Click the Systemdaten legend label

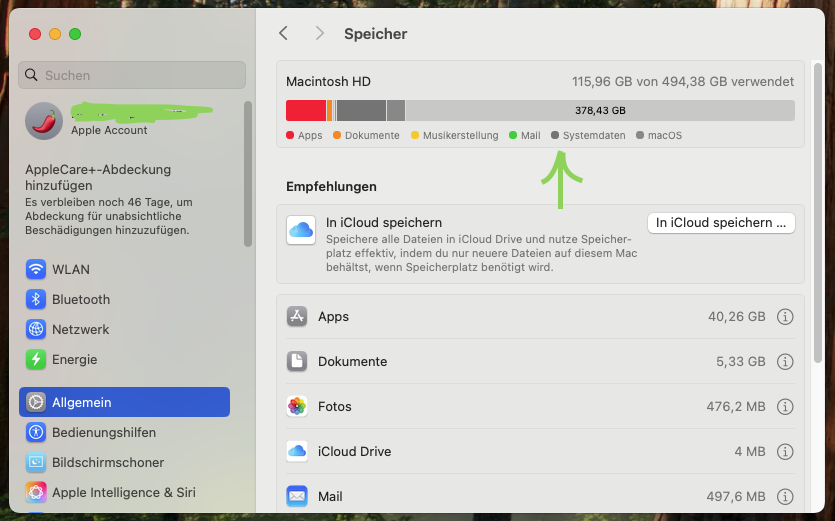tap(594, 135)
